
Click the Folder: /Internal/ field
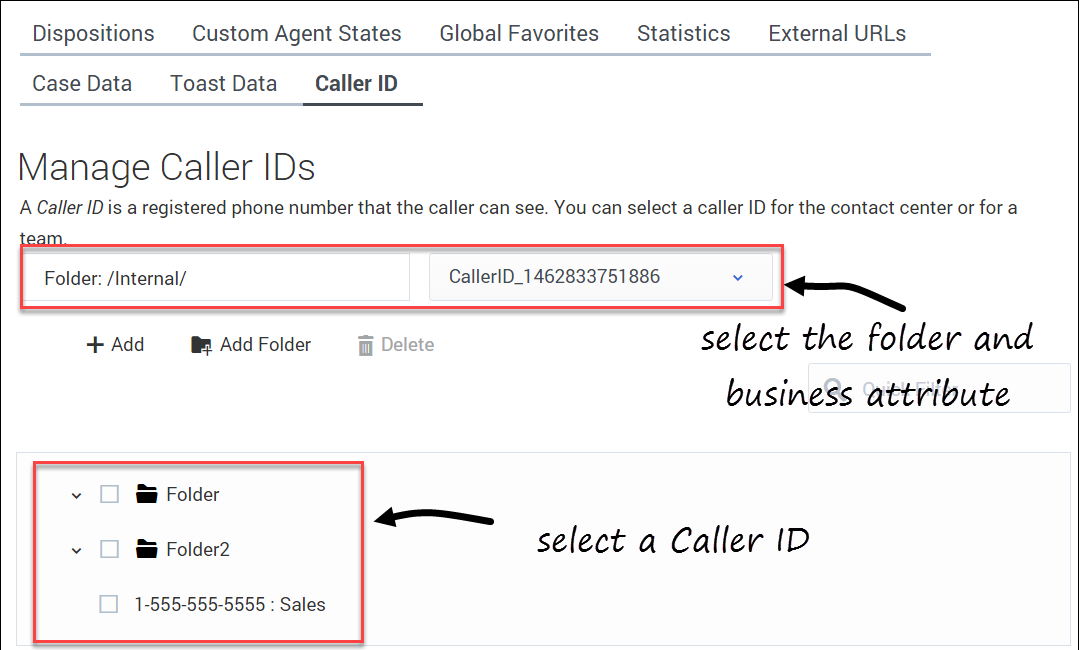pyautogui.click(x=216, y=277)
